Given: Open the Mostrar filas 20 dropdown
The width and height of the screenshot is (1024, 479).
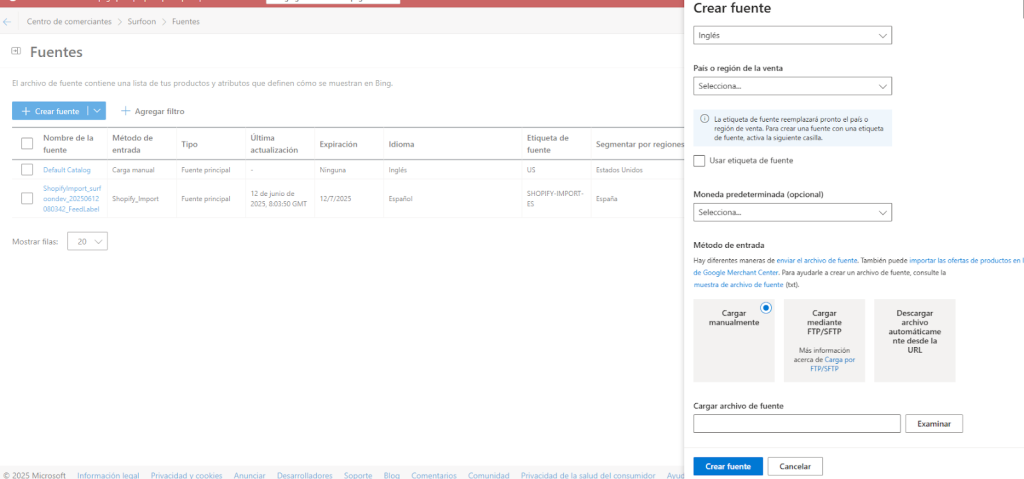Looking at the screenshot, I should pyautogui.click(x=87, y=241).
